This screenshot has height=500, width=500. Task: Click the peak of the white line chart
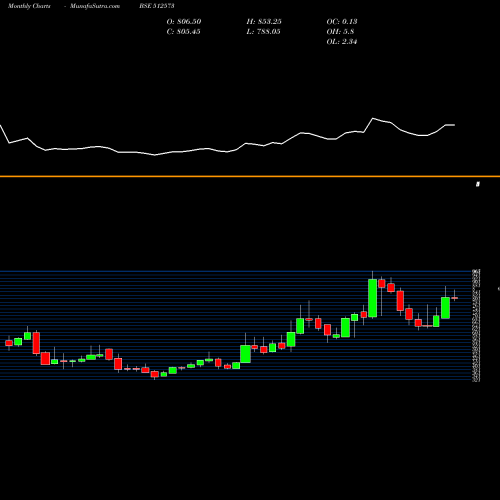click(373, 118)
